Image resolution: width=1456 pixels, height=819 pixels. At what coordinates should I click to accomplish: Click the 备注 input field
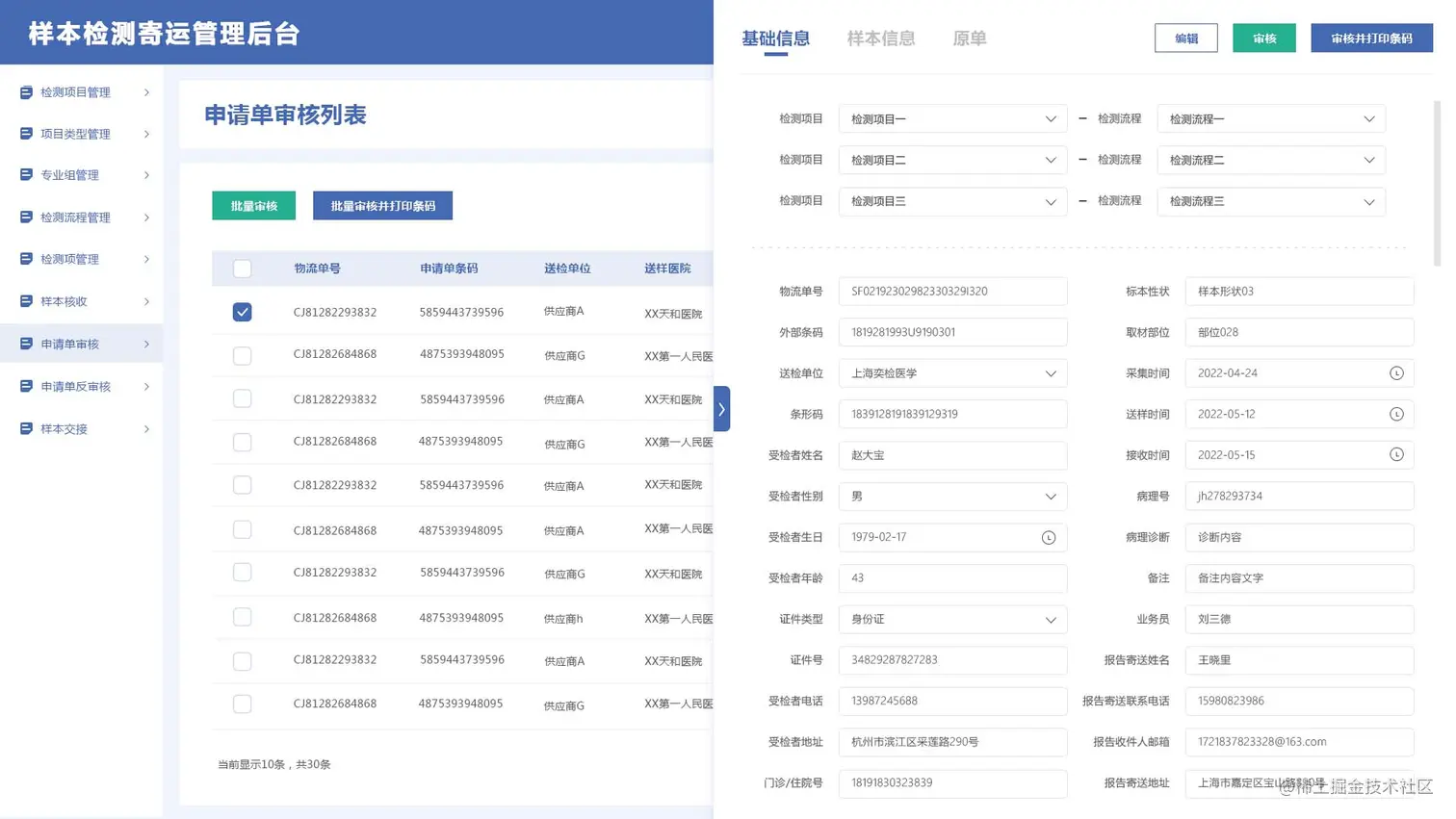point(1299,578)
